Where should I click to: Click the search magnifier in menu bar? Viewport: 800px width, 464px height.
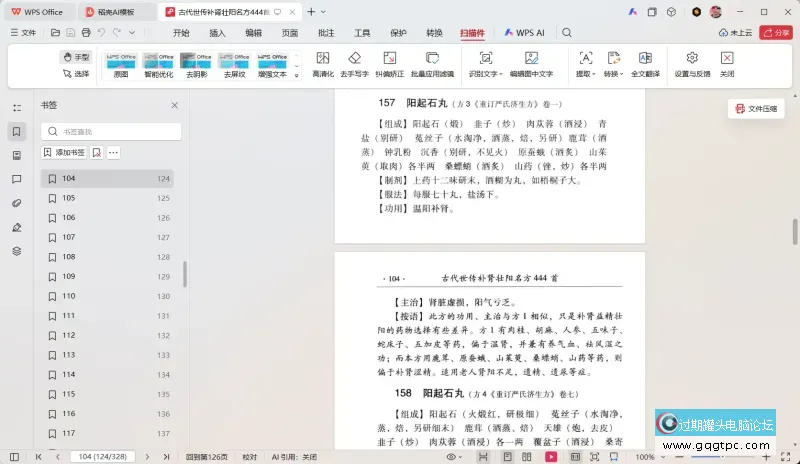click(567, 33)
